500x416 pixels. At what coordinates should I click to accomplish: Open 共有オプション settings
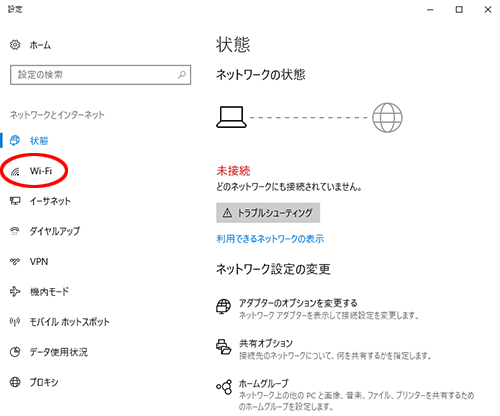[x=266, y=343]
